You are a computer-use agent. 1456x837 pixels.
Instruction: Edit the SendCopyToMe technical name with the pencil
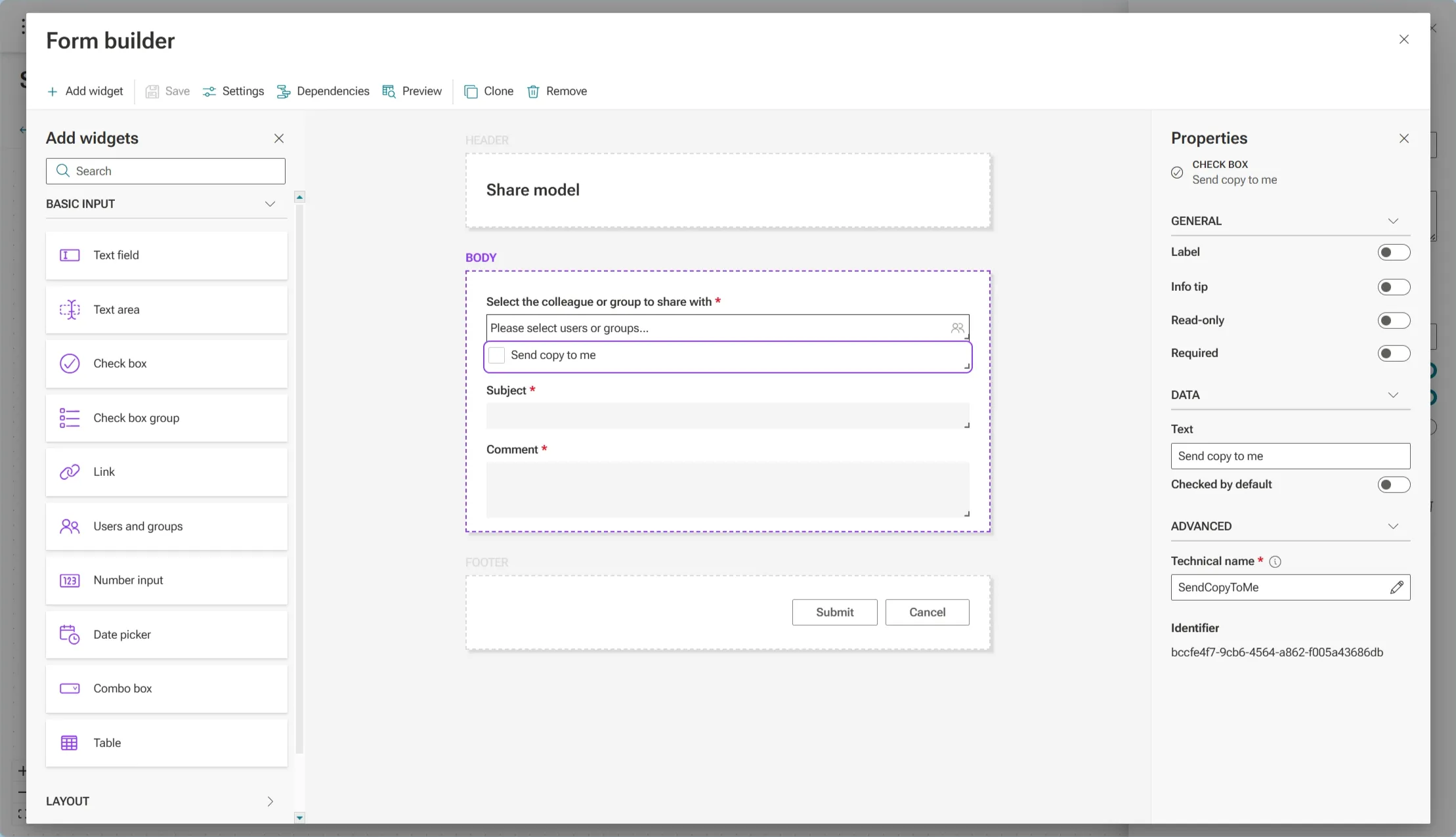1396,587
